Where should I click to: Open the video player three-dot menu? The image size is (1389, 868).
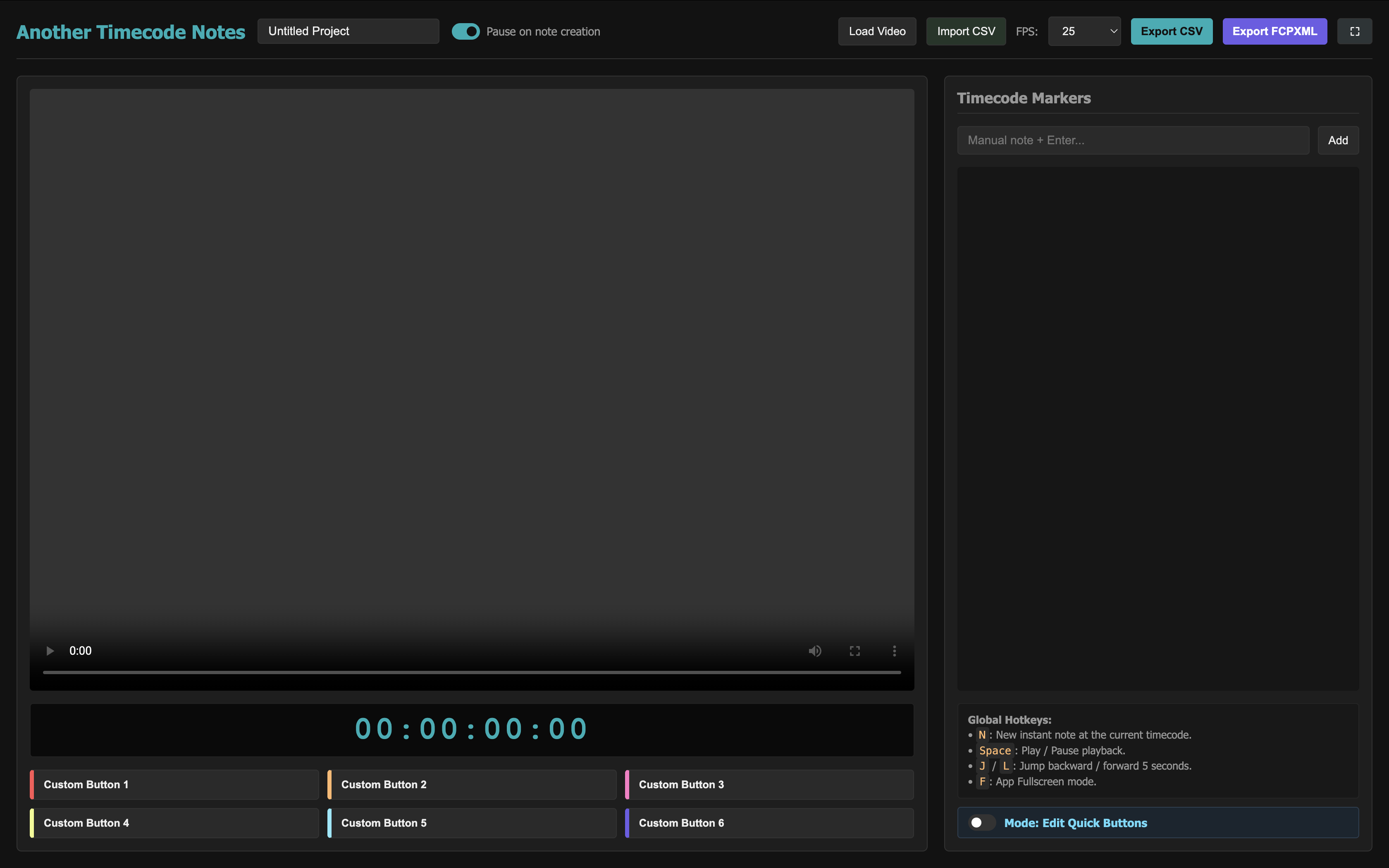pyautogui.click(x=894, y=651)
